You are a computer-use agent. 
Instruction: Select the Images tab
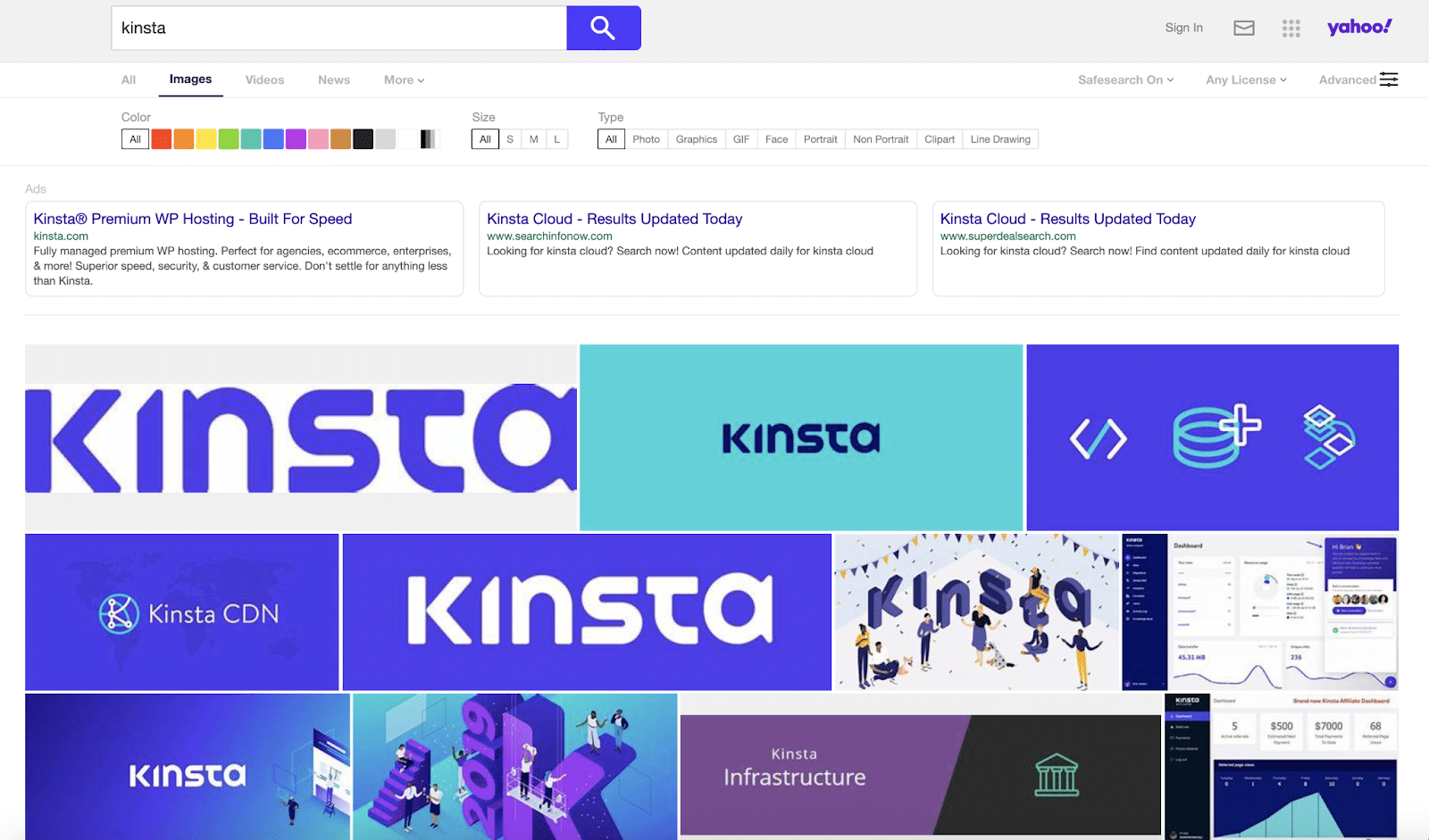(x=191, y=79)
